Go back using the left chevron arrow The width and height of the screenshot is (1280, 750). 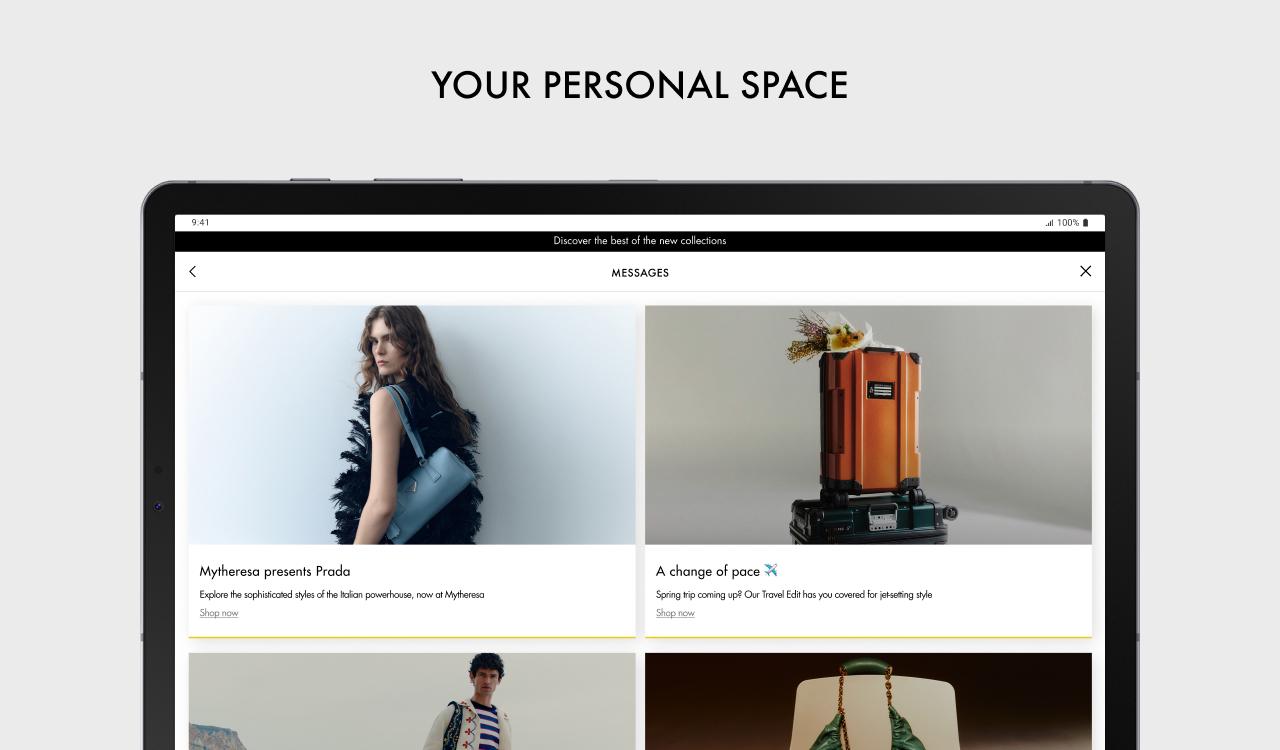click(193, 271)
